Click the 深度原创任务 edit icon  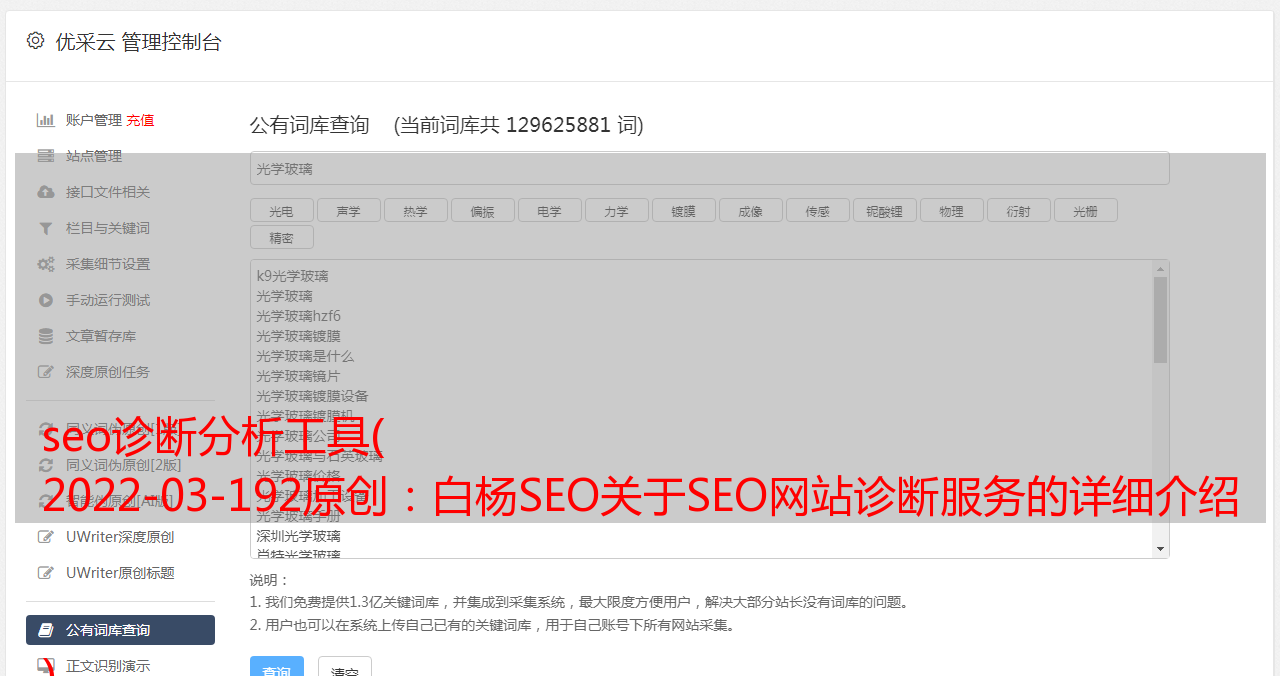(46, 372)
